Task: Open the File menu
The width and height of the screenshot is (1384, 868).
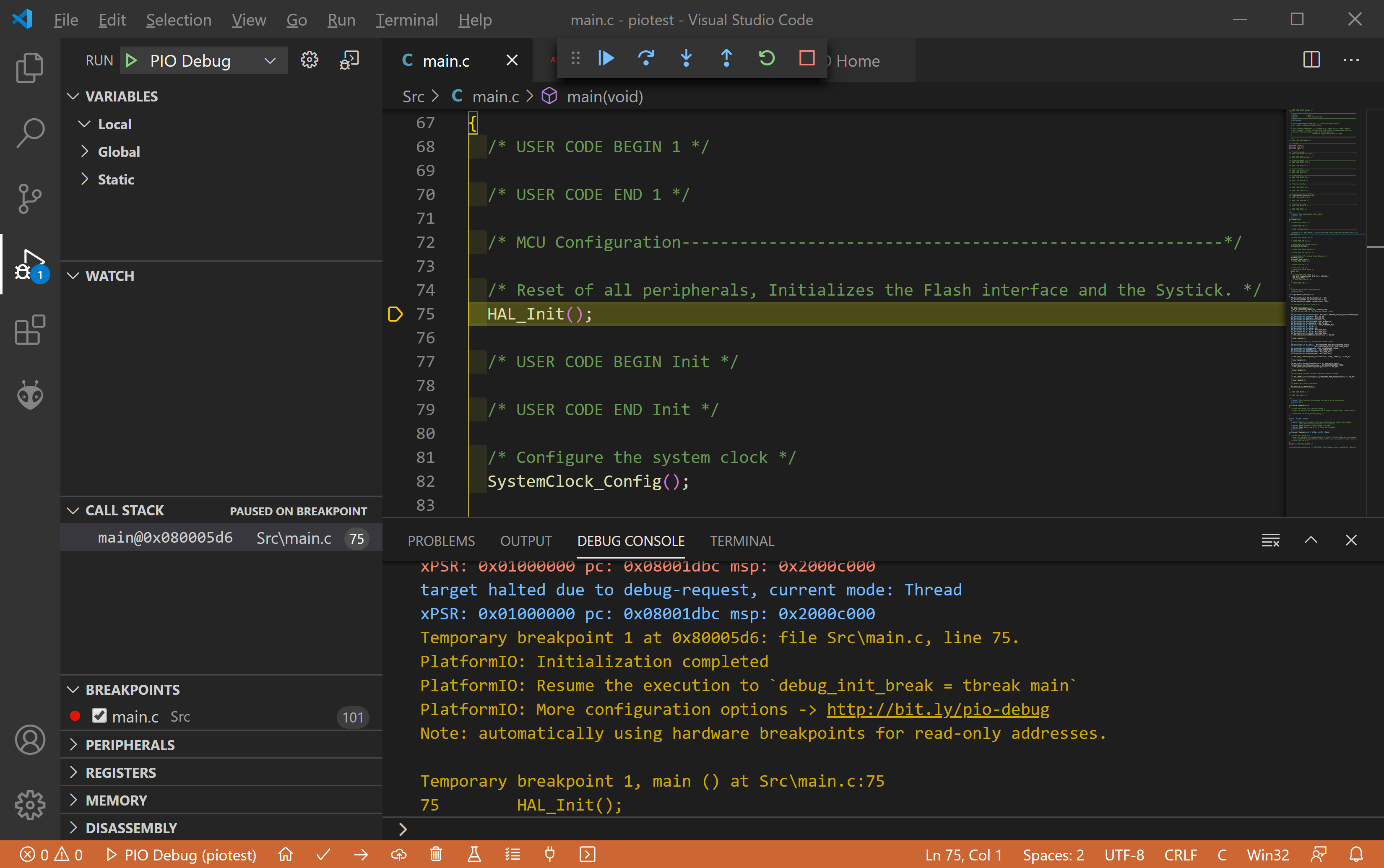Action: (x=66, y=20)
